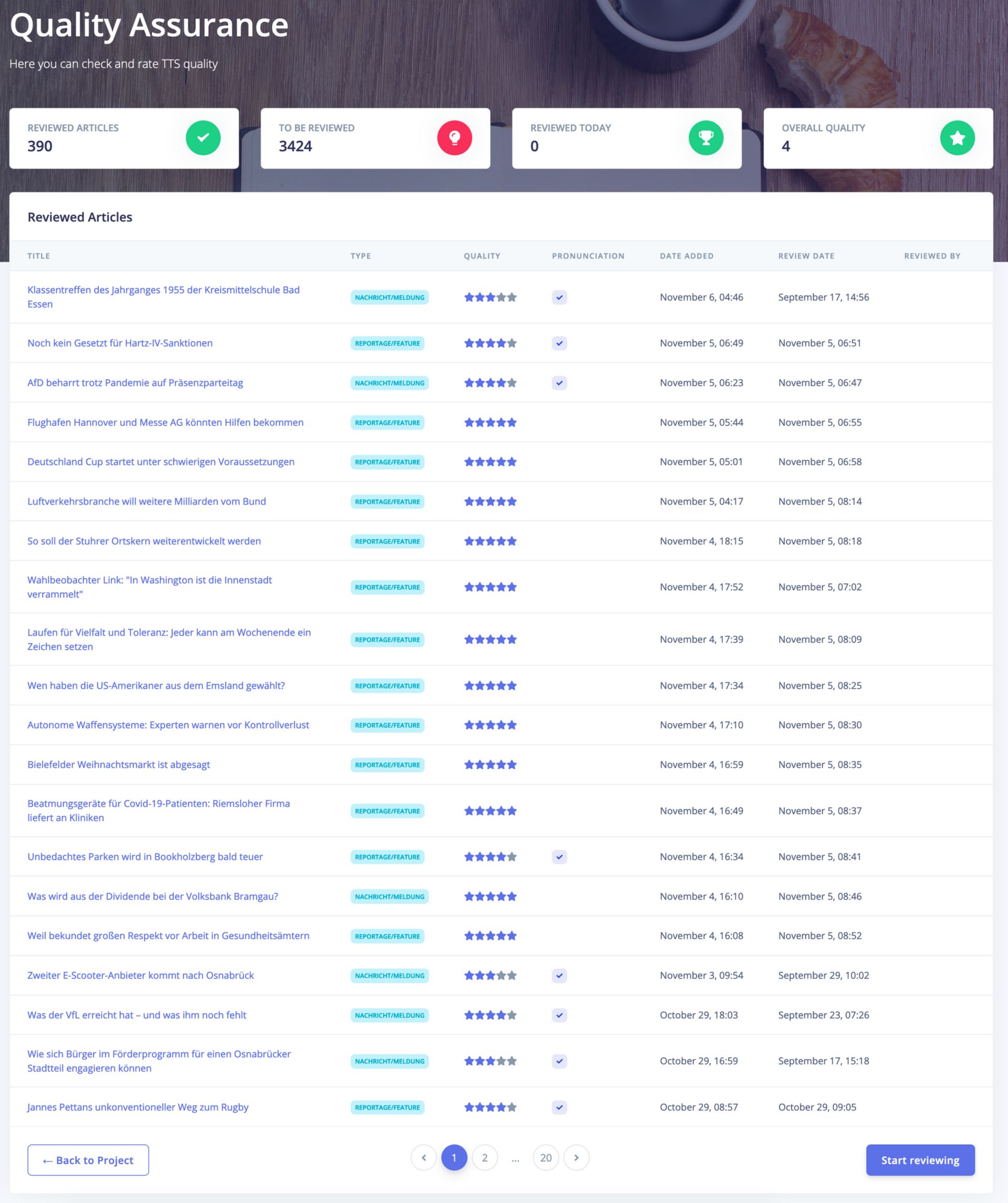The height and width of the screenshot is (1203, 1008).
Task: Select page 2 in pagination
Action: (x=485, y=1158)
